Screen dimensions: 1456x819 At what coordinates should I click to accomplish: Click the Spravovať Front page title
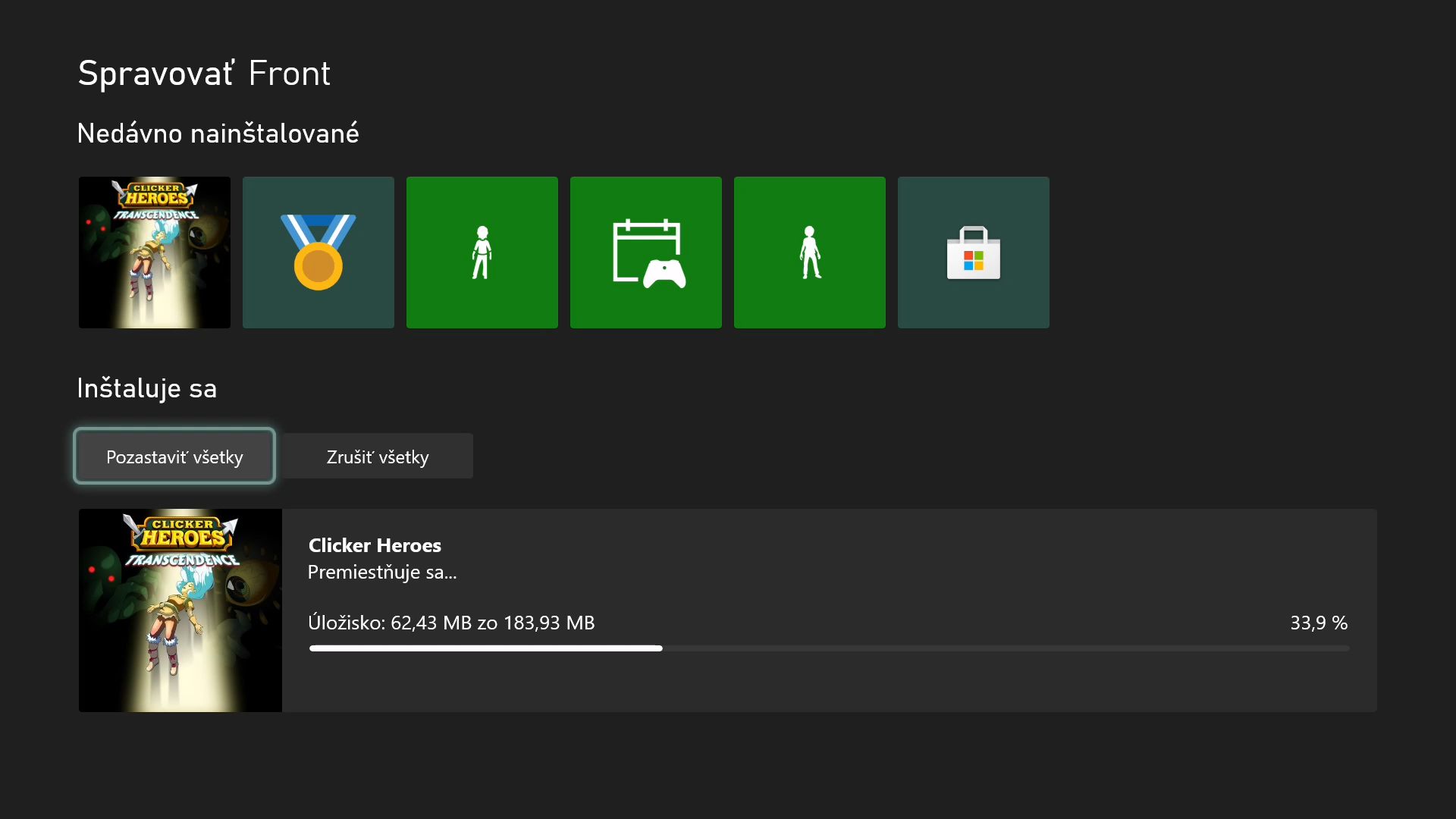tap(204, 74)
